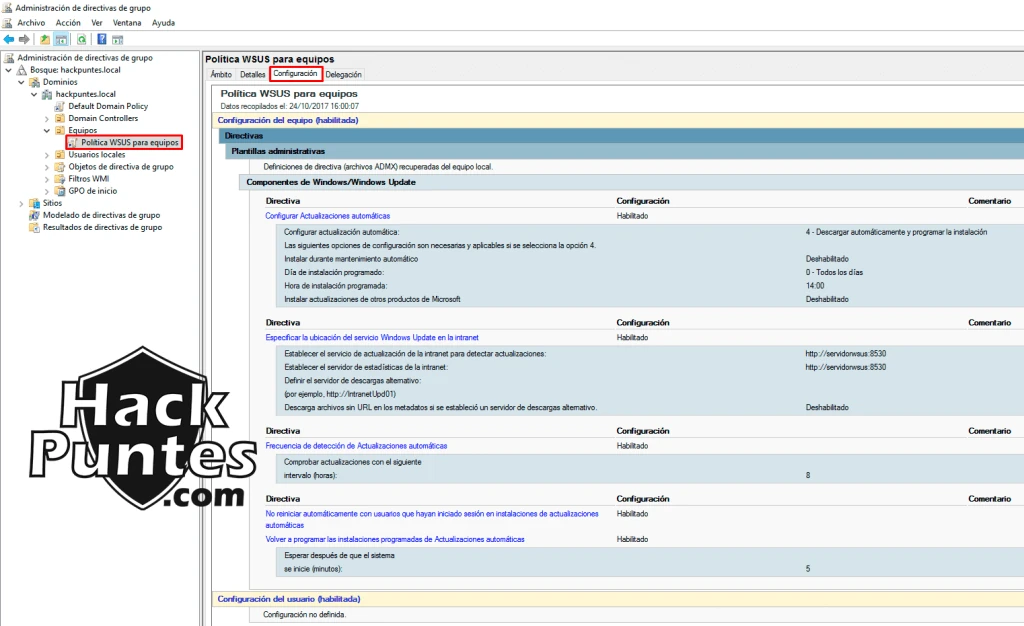This screenshot has width=1024, height=626.
Task: Open the Ventana menu
Action: (x=127, y=23)
